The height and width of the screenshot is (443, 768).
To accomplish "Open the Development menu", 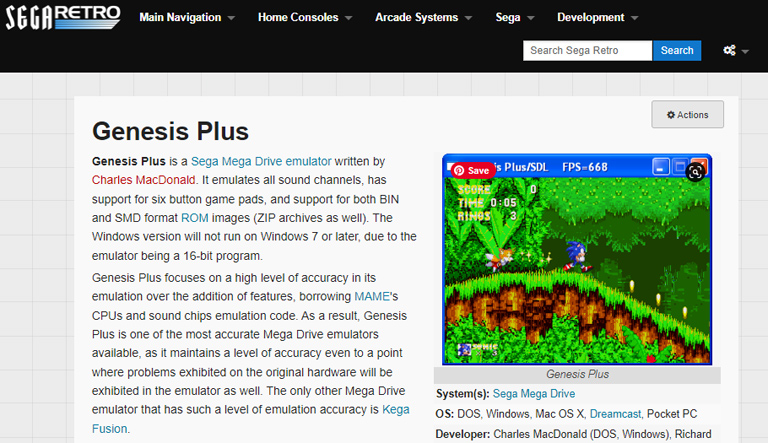I will click(x=590, y=17).
